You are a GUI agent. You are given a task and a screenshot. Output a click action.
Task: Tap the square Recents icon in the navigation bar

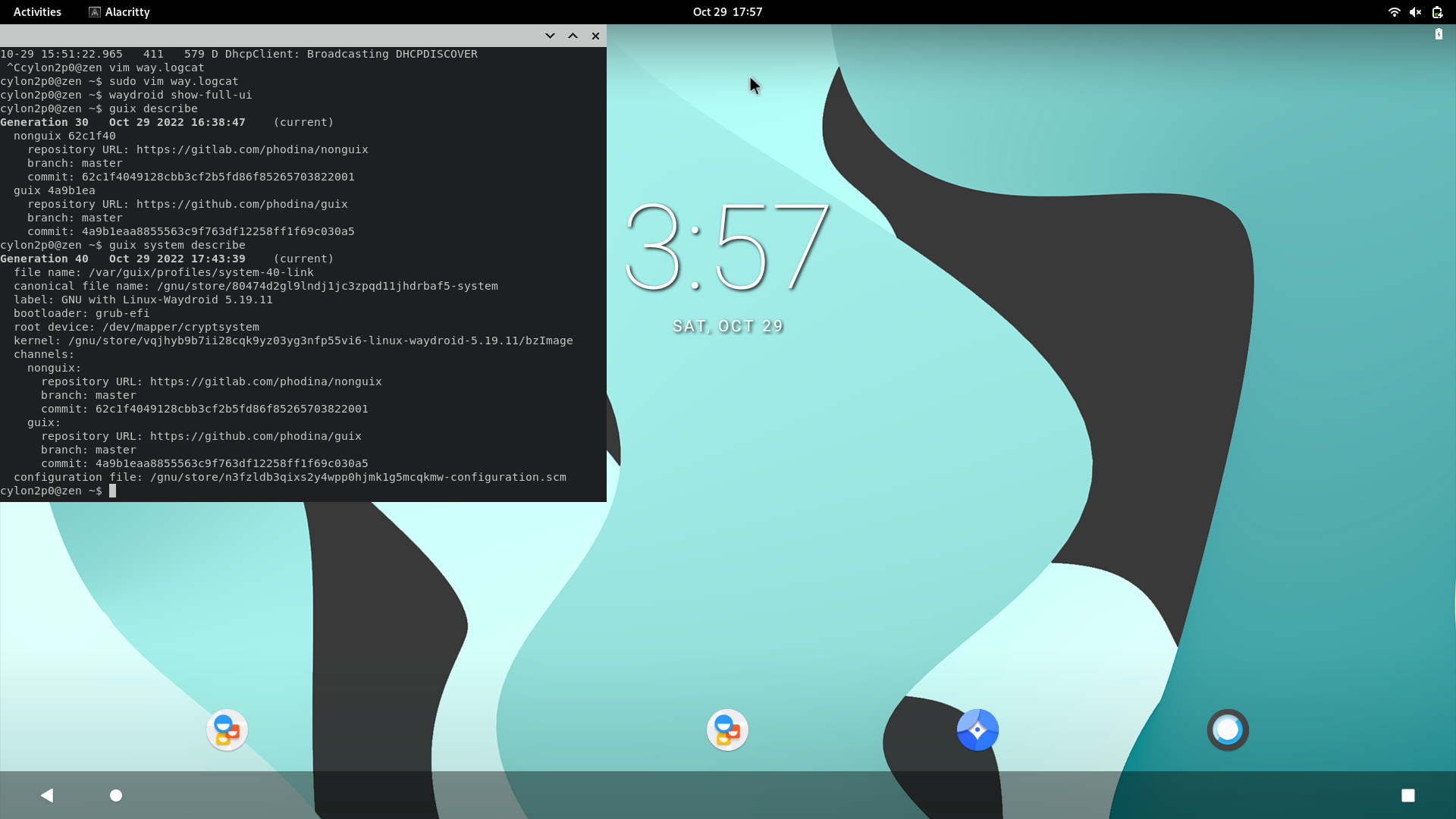(1408, 795)
